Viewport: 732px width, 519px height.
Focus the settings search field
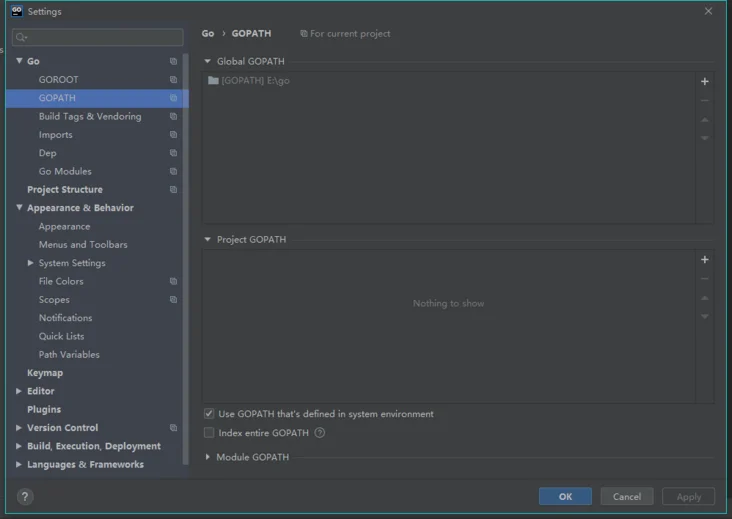point(98,37)
